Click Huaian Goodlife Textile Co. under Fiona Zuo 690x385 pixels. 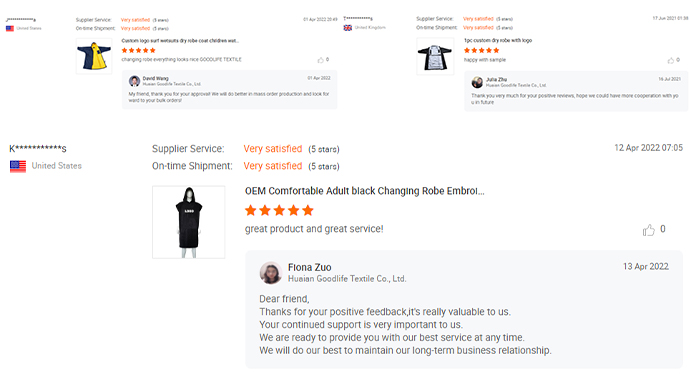tap(347, 279)
